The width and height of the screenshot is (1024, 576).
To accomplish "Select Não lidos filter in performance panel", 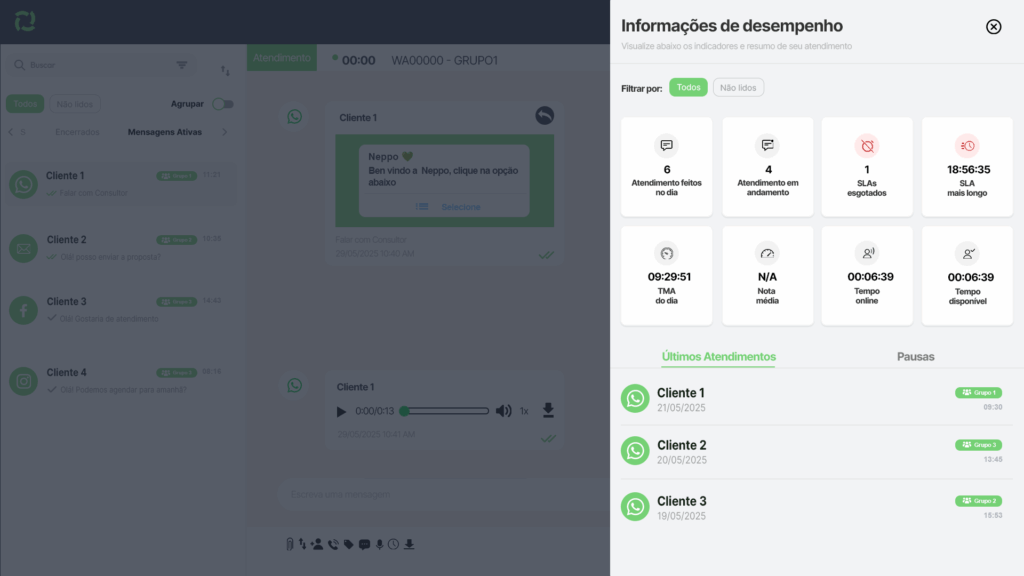I will 738,88.
